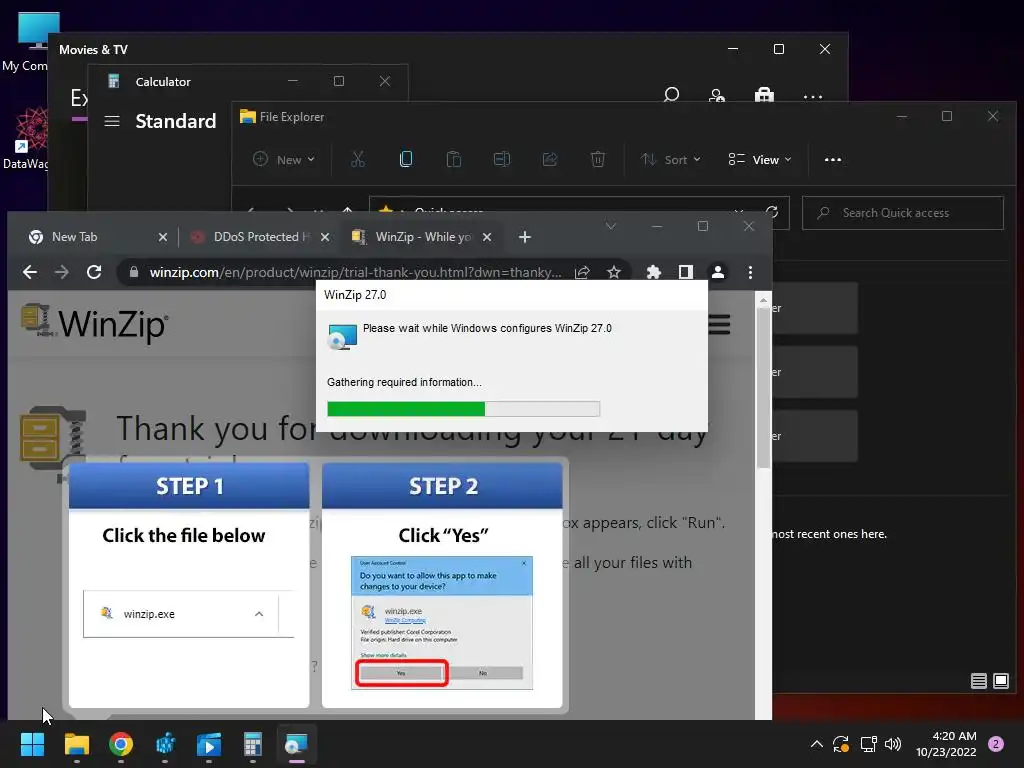Open the store bag icon in Movies & TV

(764, 95)
